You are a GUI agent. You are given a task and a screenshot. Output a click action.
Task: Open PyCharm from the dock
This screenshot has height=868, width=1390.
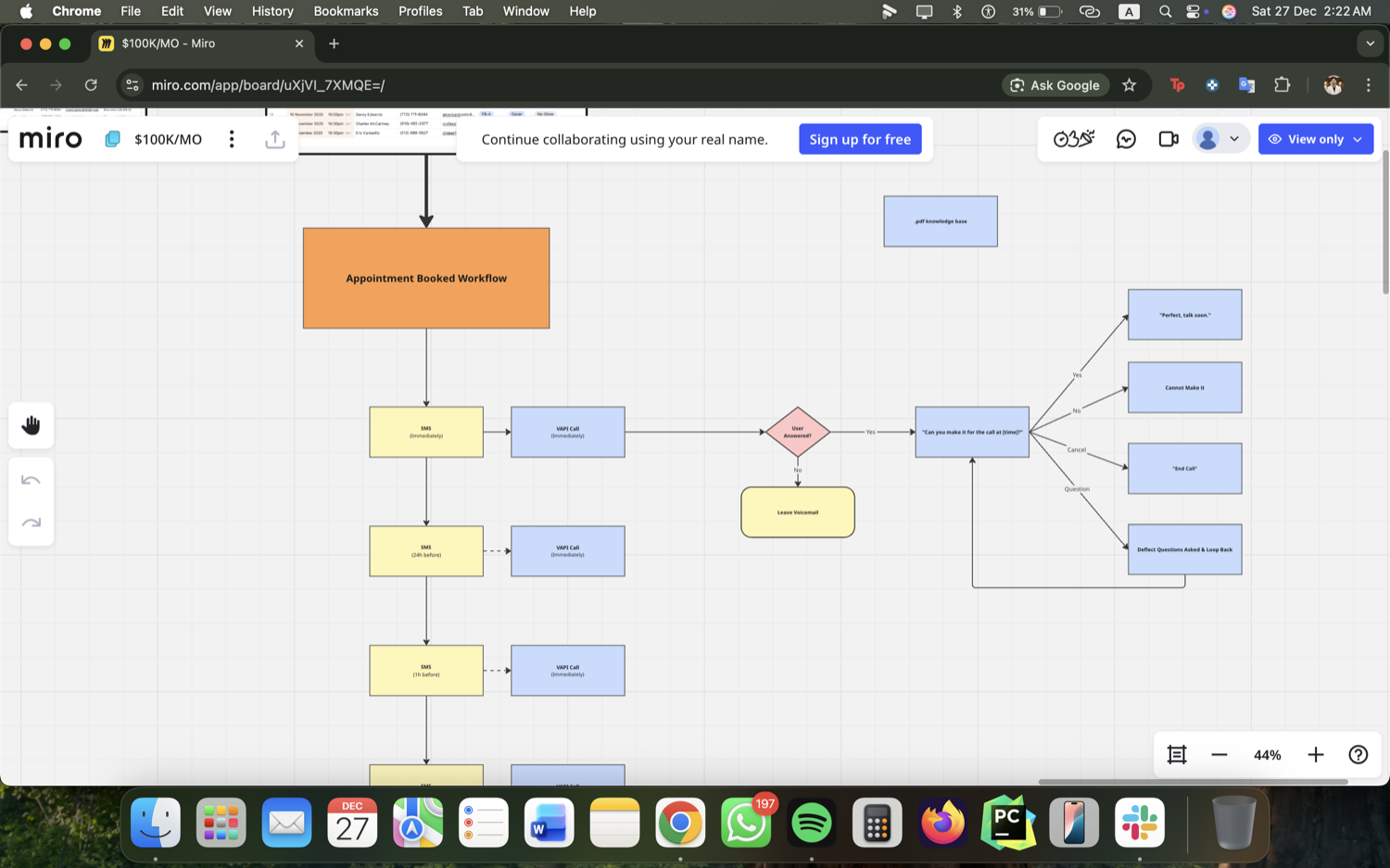pyautogui.click(x=1008, y=823)
